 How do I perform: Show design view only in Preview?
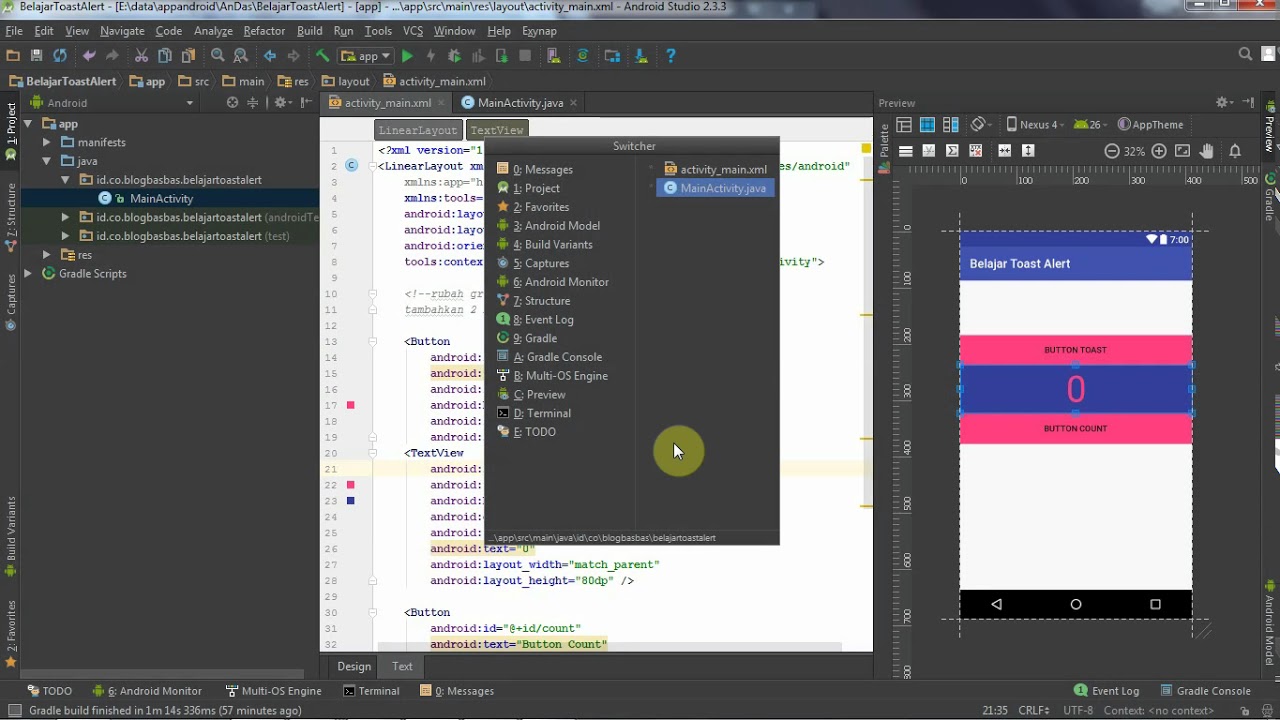[904, 125]
